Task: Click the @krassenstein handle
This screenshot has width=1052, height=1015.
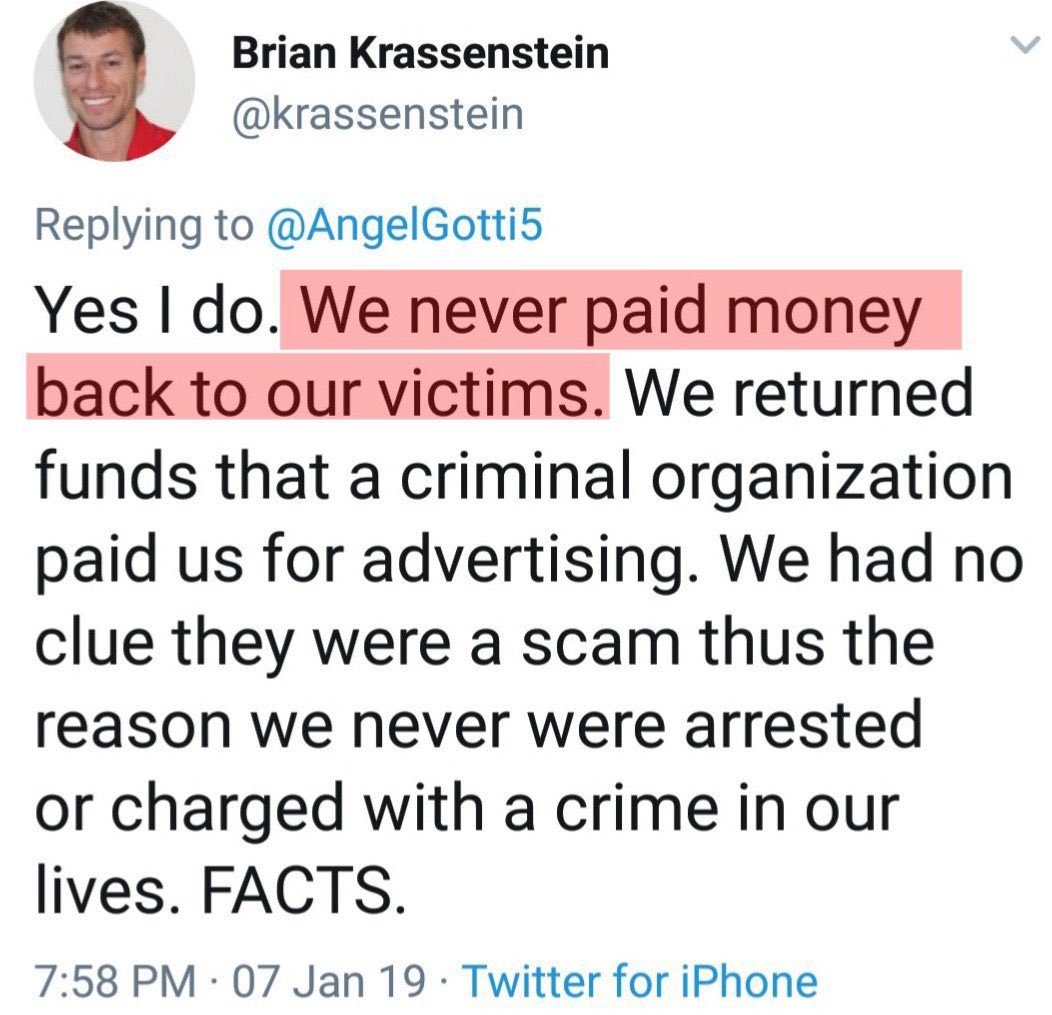Action: [x=377, y=113]
